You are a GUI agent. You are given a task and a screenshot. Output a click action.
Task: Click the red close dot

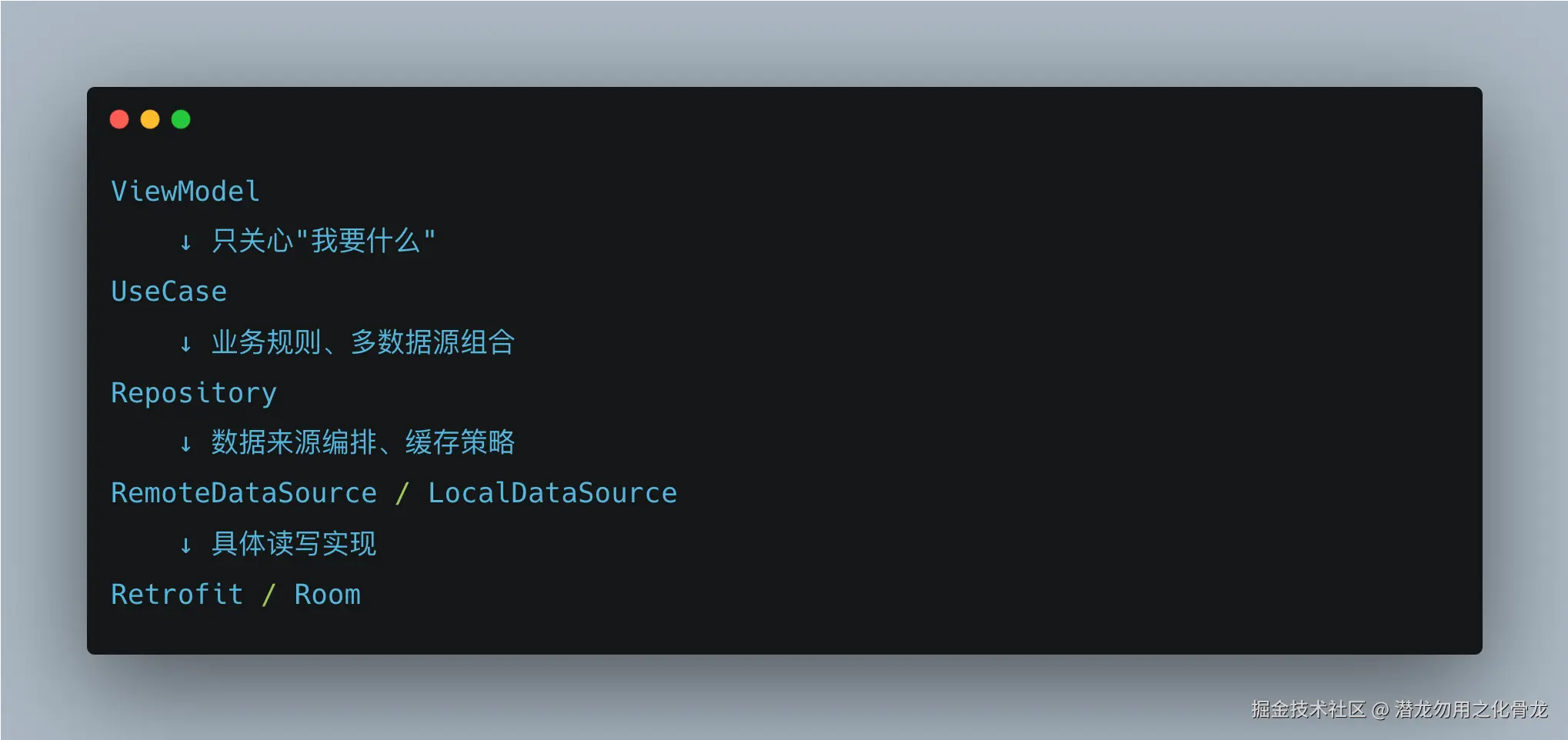coord(119,119)
